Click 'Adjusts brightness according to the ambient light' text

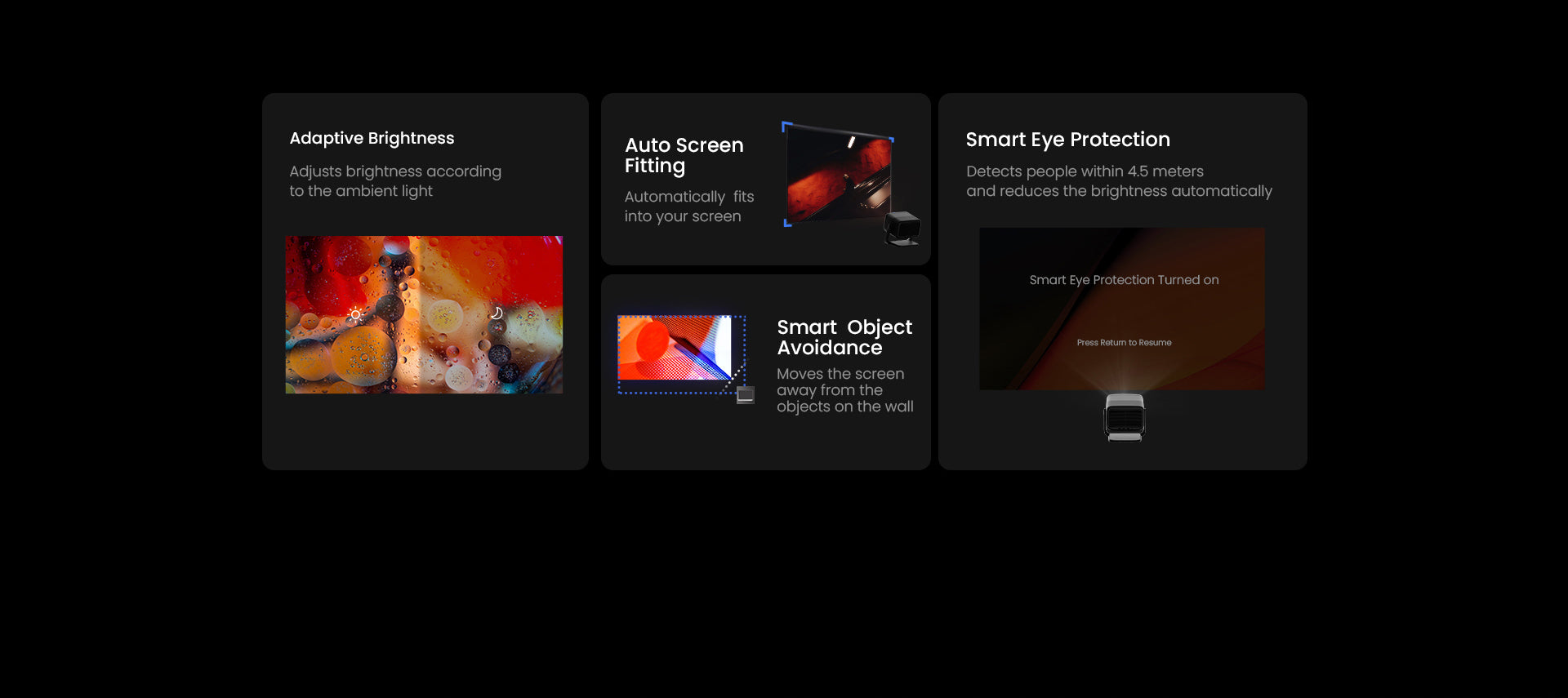coord(395,181)
